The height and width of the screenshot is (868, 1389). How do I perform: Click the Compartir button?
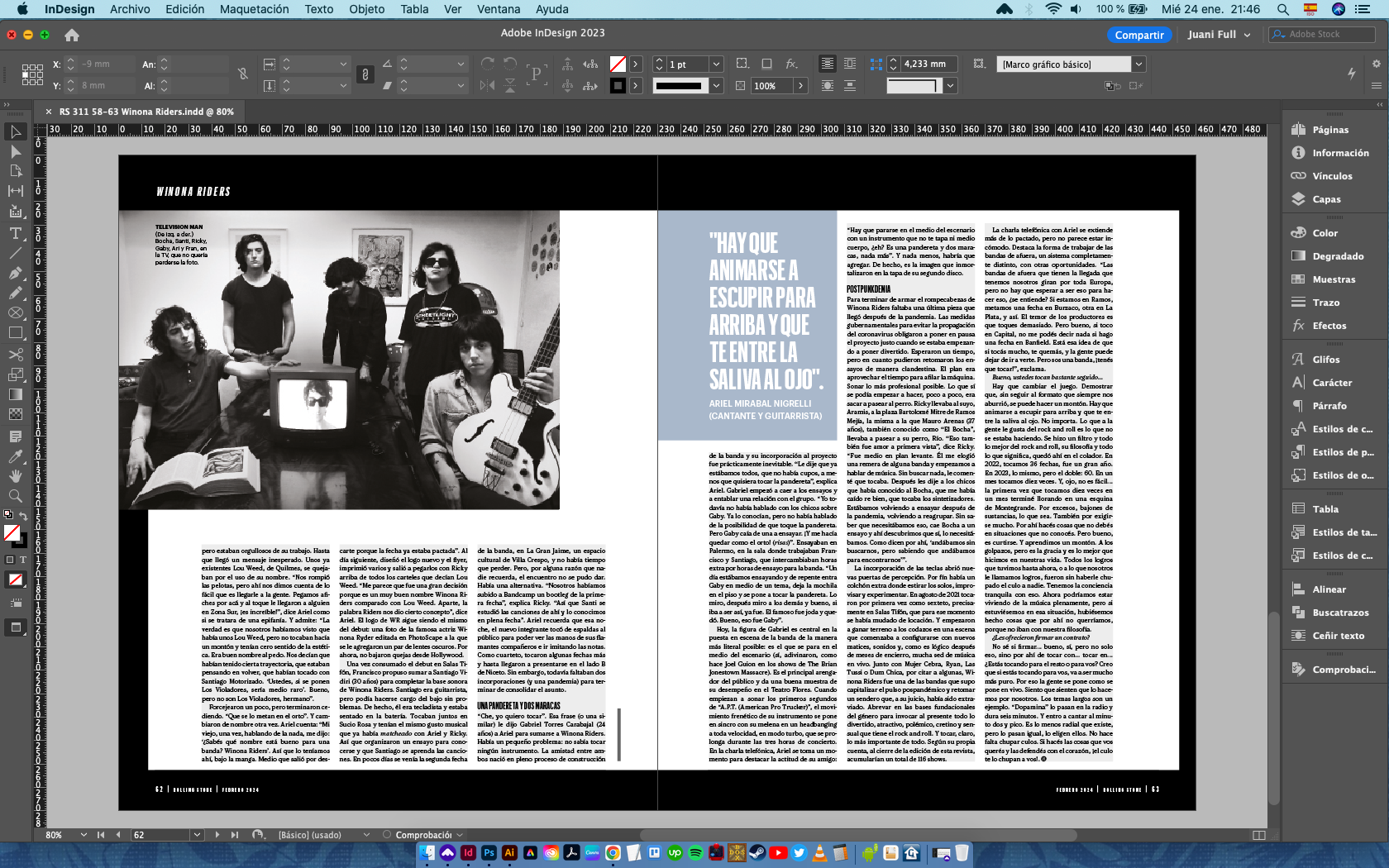tap(1138, 35)
